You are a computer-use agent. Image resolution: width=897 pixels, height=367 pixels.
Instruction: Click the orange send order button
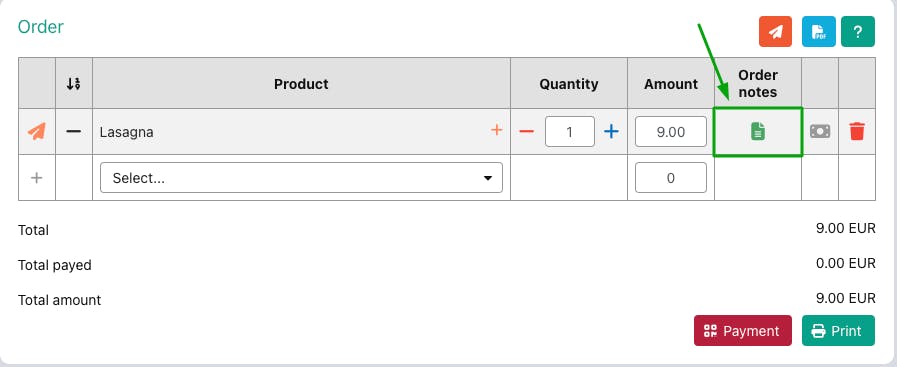[x=775, y=31]
